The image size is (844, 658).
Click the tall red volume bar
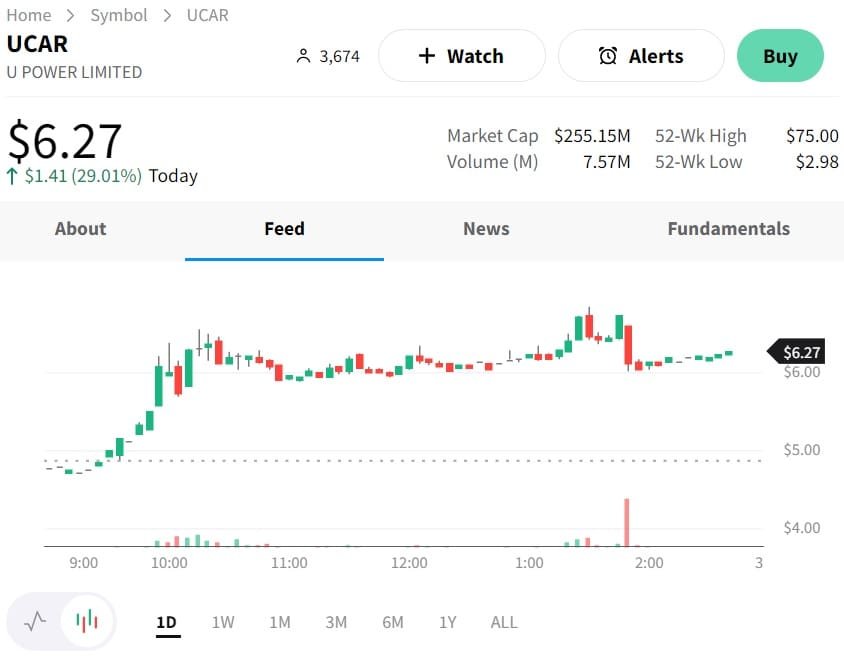pos(626,522)
